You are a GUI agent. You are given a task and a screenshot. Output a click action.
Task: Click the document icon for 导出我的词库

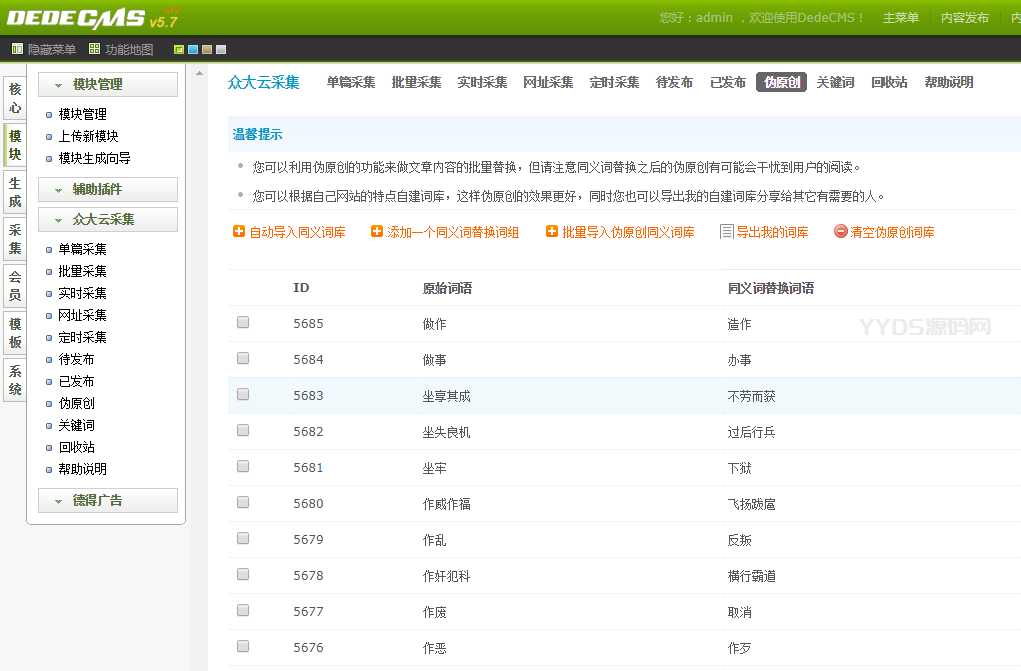pos(727,231)
